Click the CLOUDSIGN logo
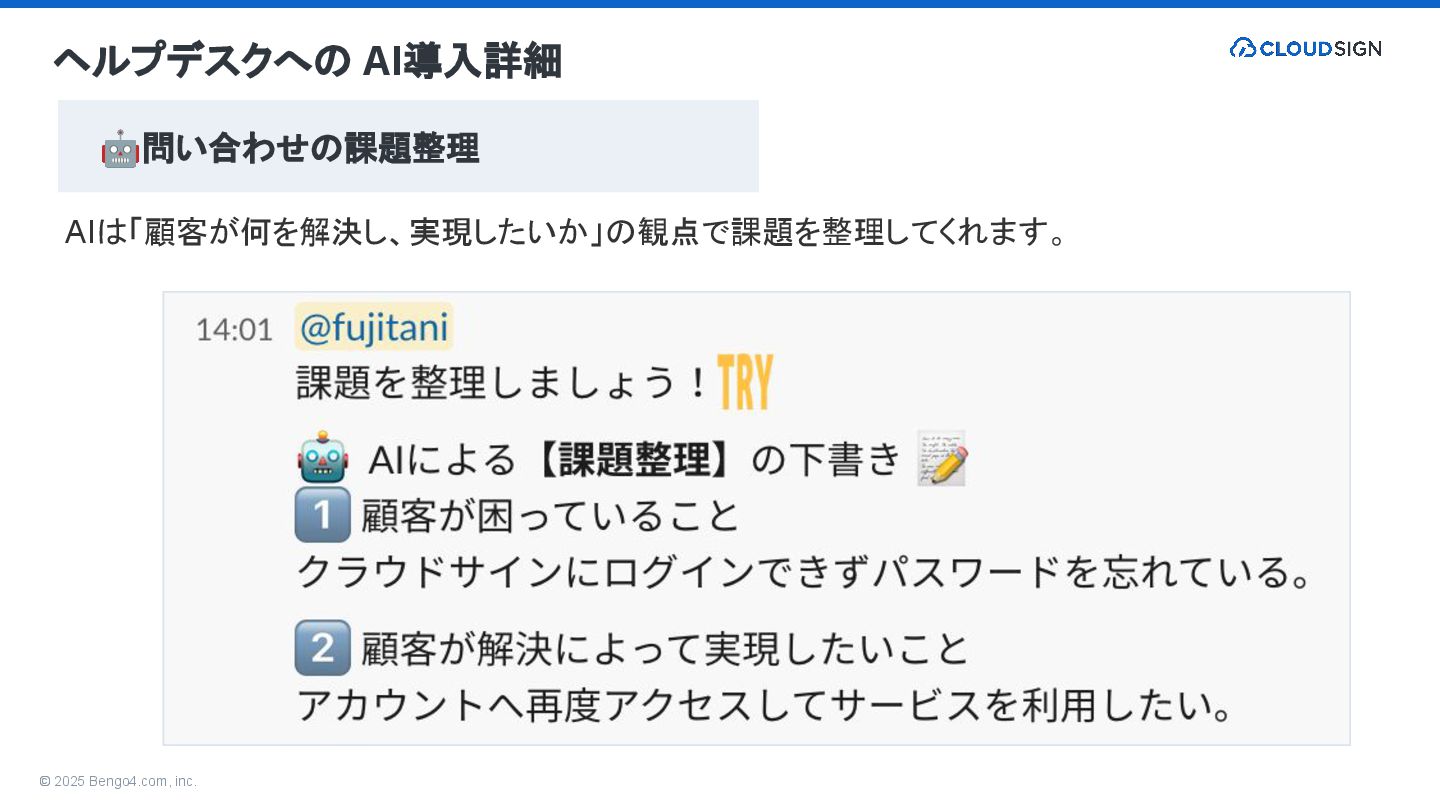 pyautogui.click(x=1305, y=47)
